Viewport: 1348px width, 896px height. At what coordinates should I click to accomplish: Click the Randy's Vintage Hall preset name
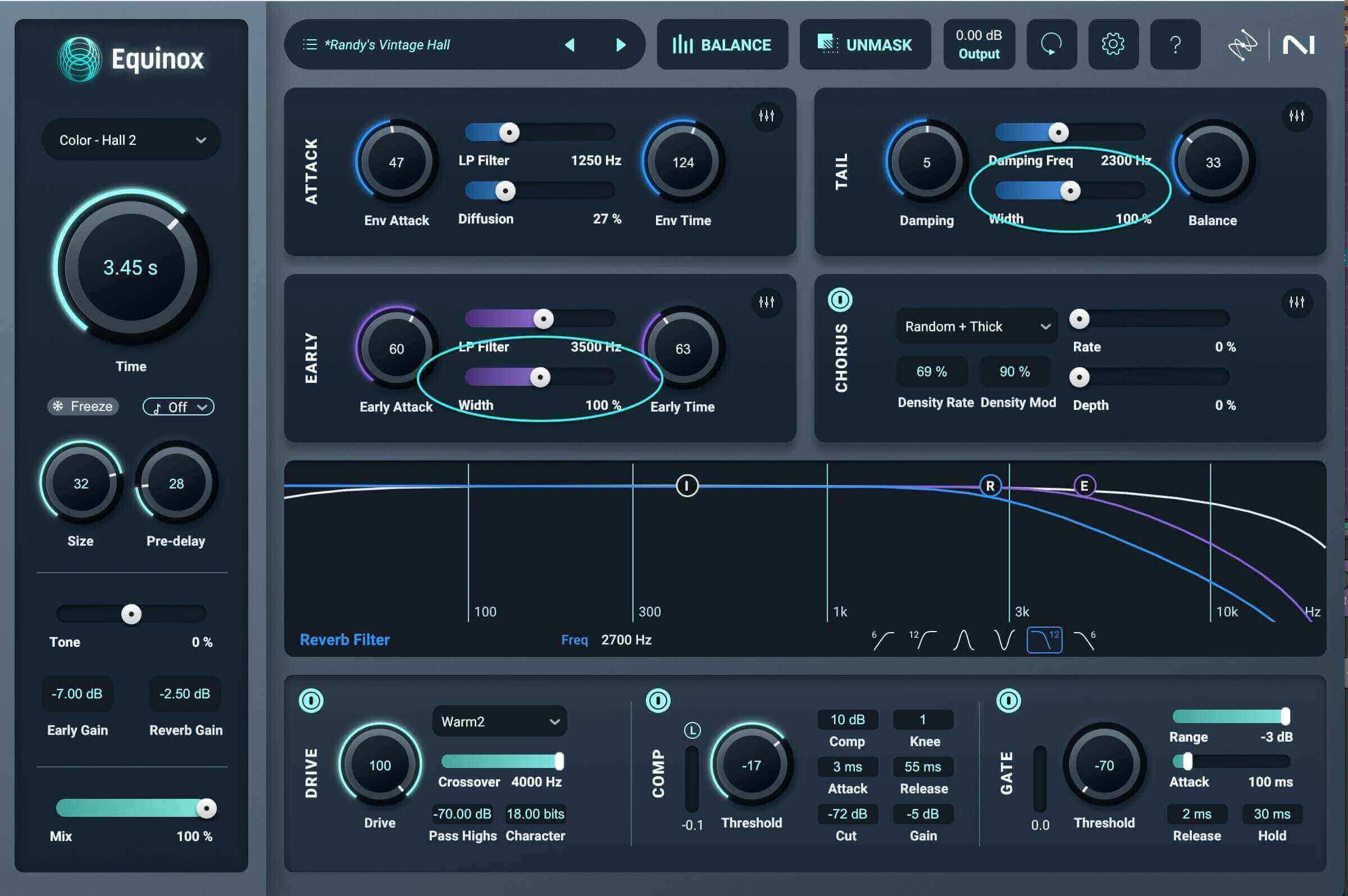coord(387,44)
